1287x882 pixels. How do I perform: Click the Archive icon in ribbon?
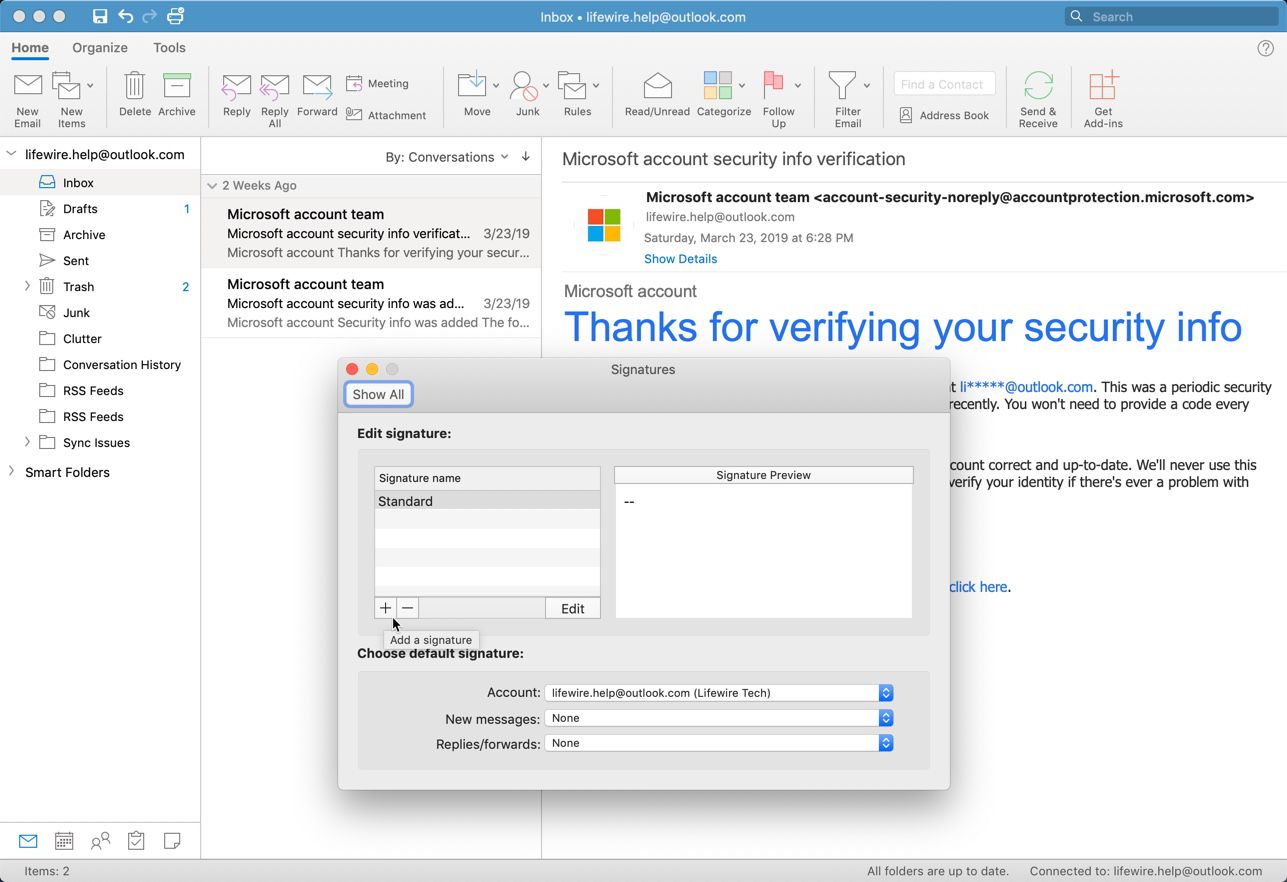[176, 86]
